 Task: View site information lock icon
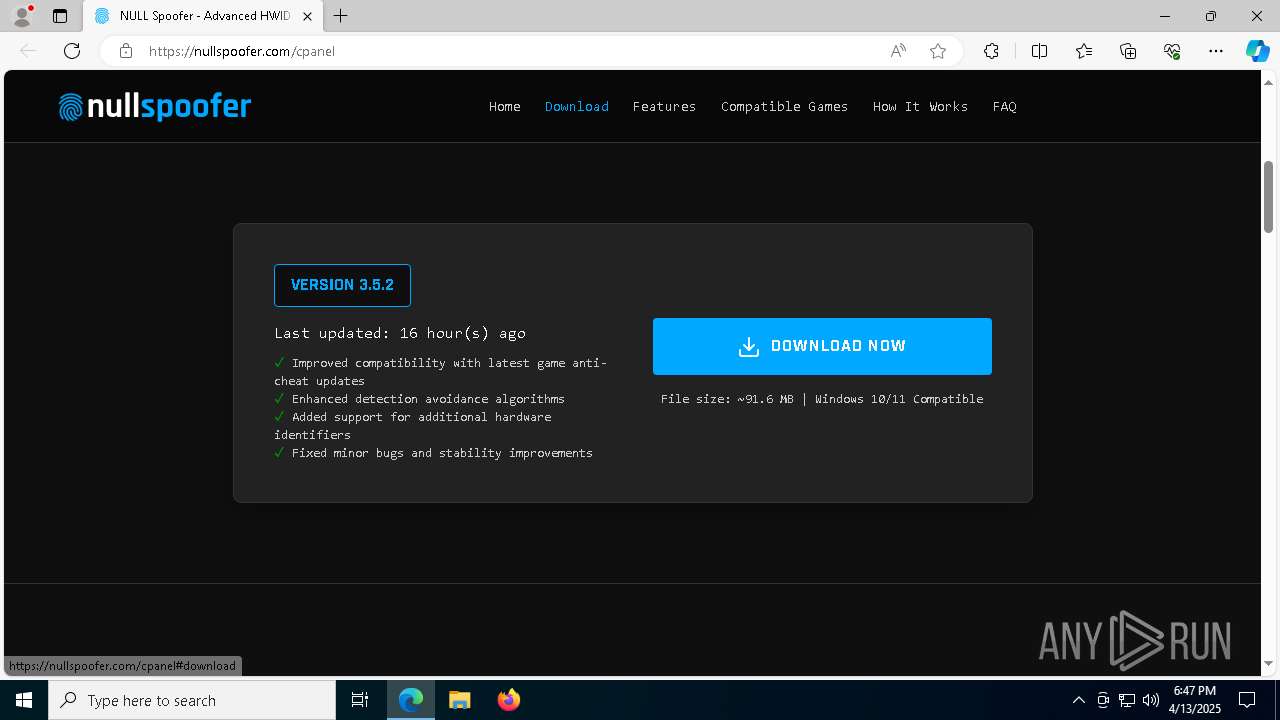[126, 51]
